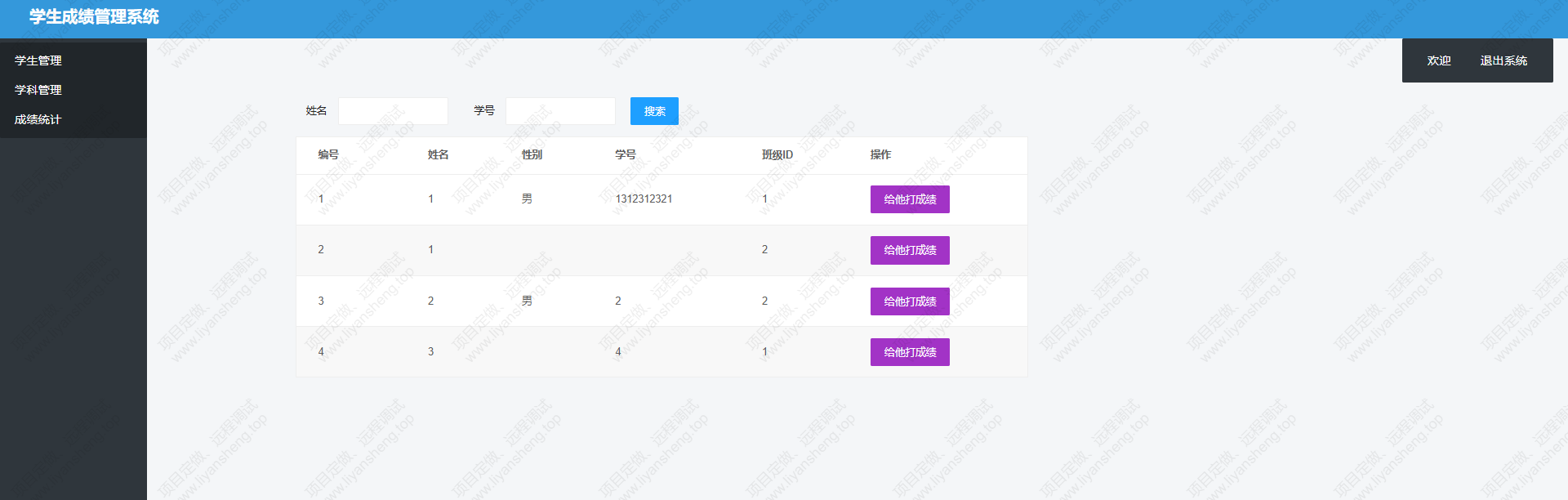The image size is (1568, 500).
Task: Focus the 姓名 search input field
Action: tap(393, 111)
